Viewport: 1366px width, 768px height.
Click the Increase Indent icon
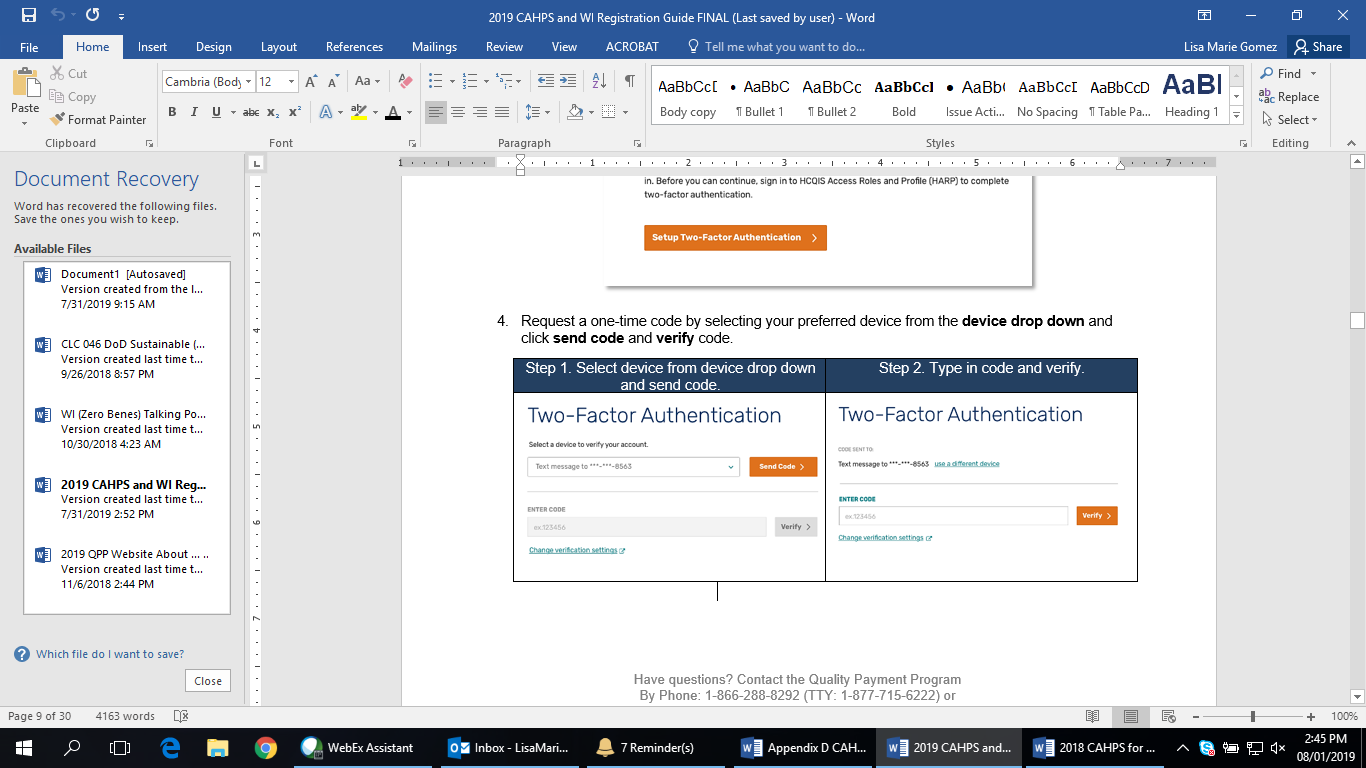tap(568, 82)
